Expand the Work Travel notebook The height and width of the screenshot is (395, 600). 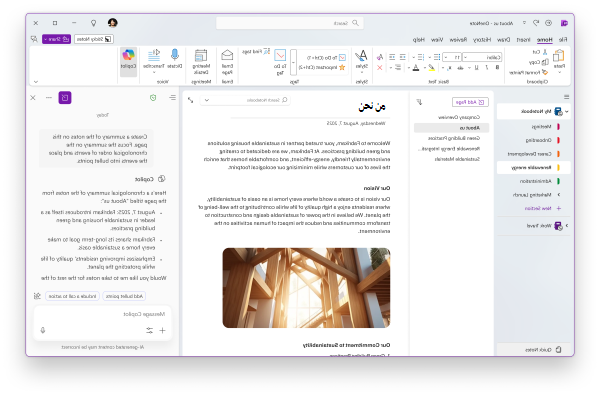point(567,226)
